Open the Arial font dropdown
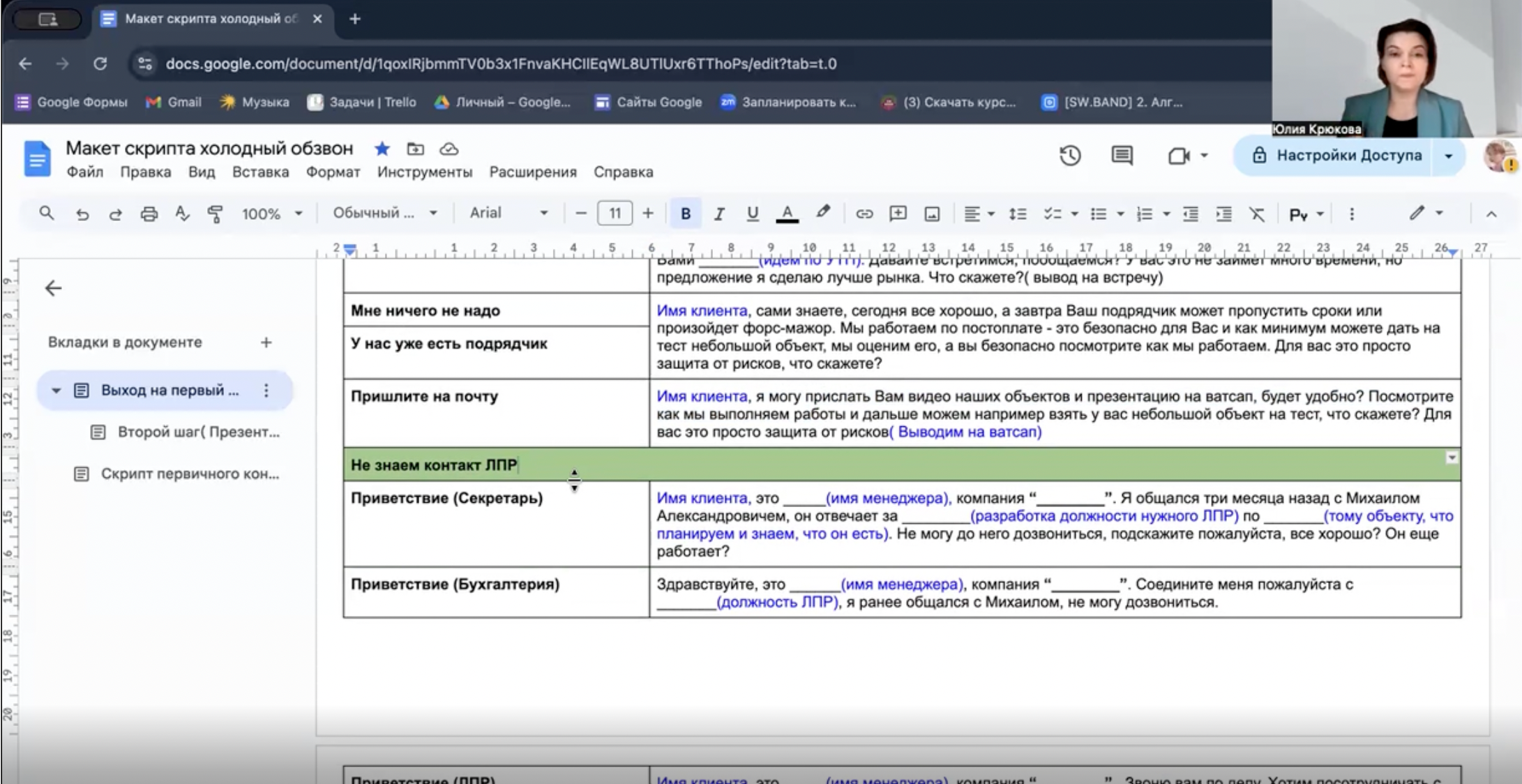This screenshot has width=1522, height=784. pos(508,213)
